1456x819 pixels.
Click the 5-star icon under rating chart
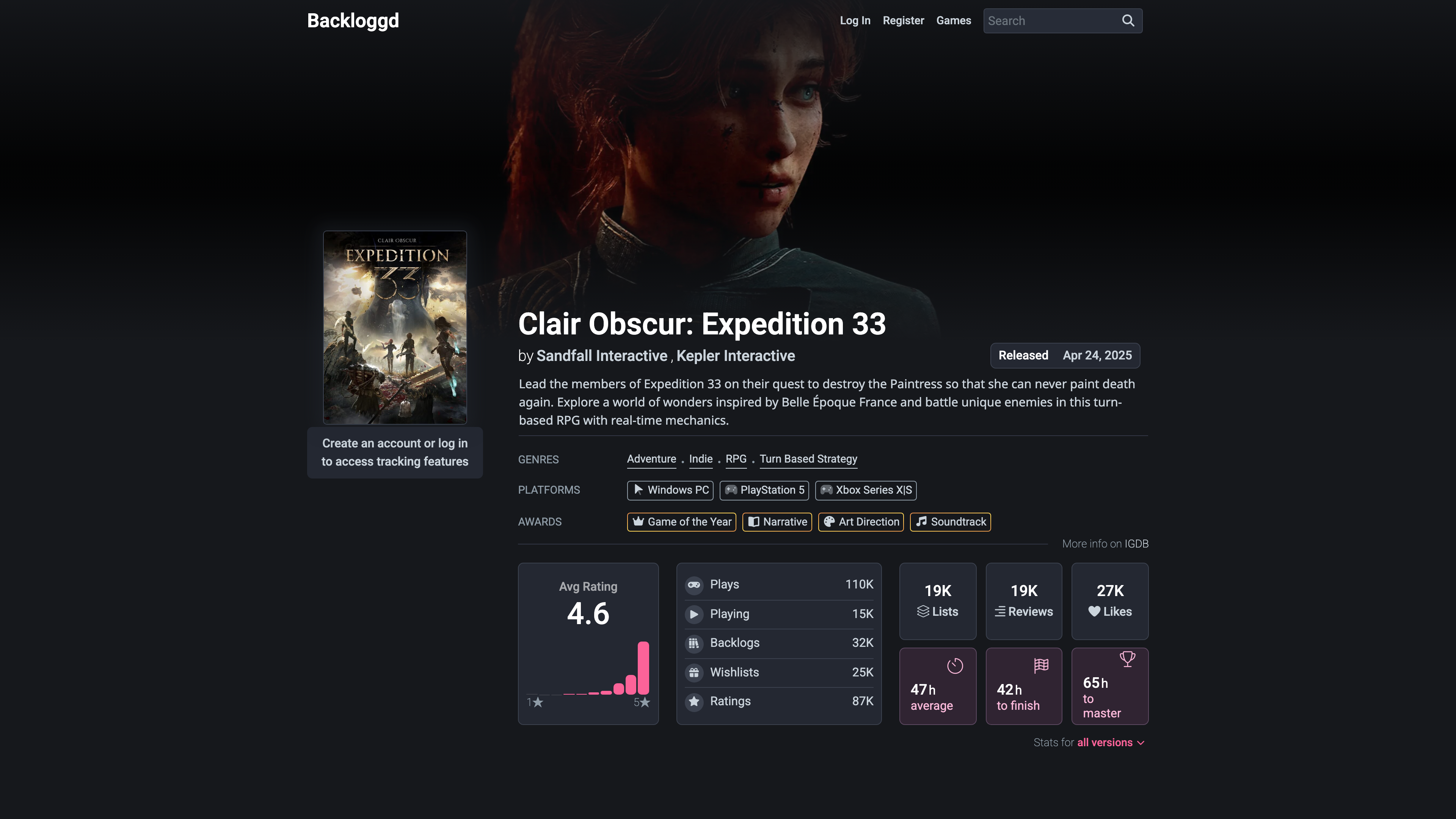click(645, 702)
